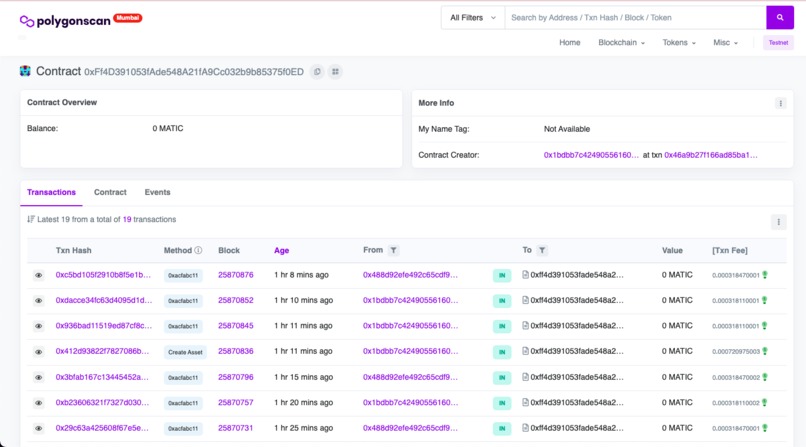Viewport: 806px width, 447px height.
Task: Open transaction hash 0xc5bd105f2910b8f5e1b
Action: coord(103,275)
